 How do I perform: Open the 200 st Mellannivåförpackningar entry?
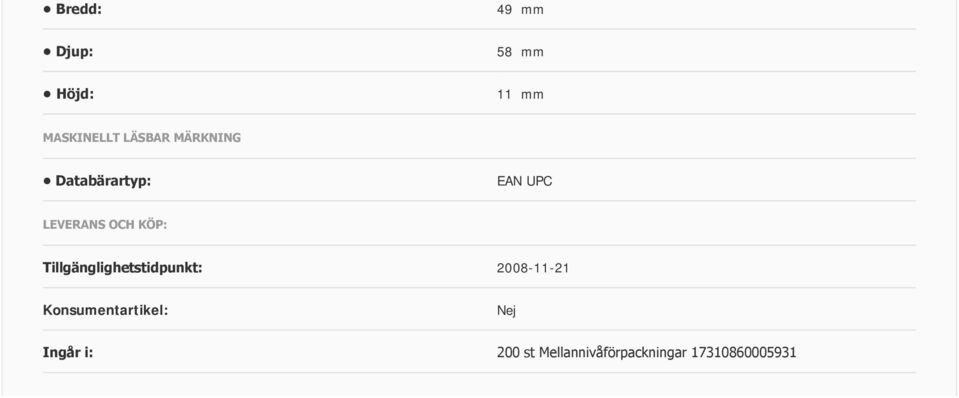tap(592, 353)
